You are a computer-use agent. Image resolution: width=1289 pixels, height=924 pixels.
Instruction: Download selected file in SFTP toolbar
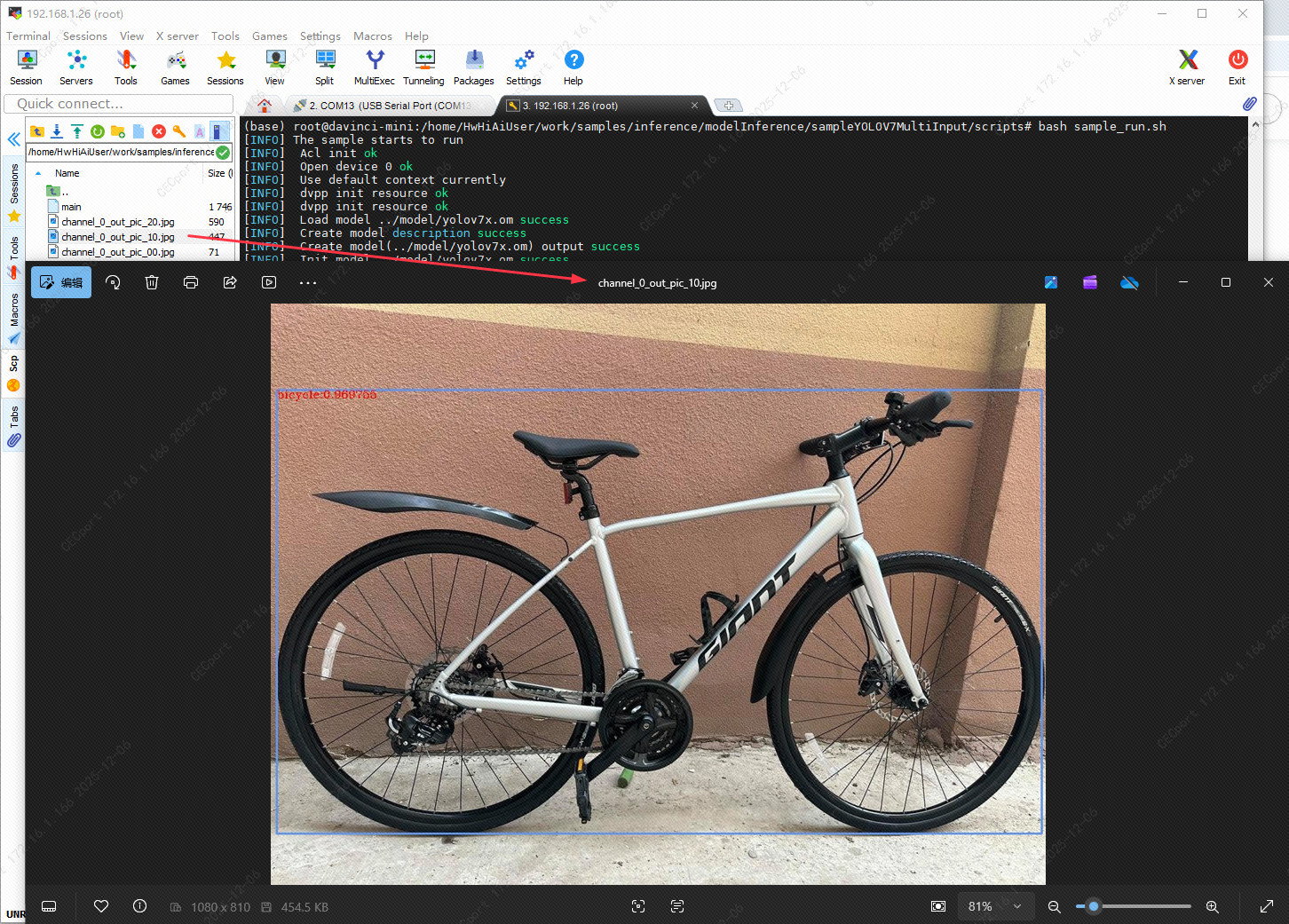57,131
